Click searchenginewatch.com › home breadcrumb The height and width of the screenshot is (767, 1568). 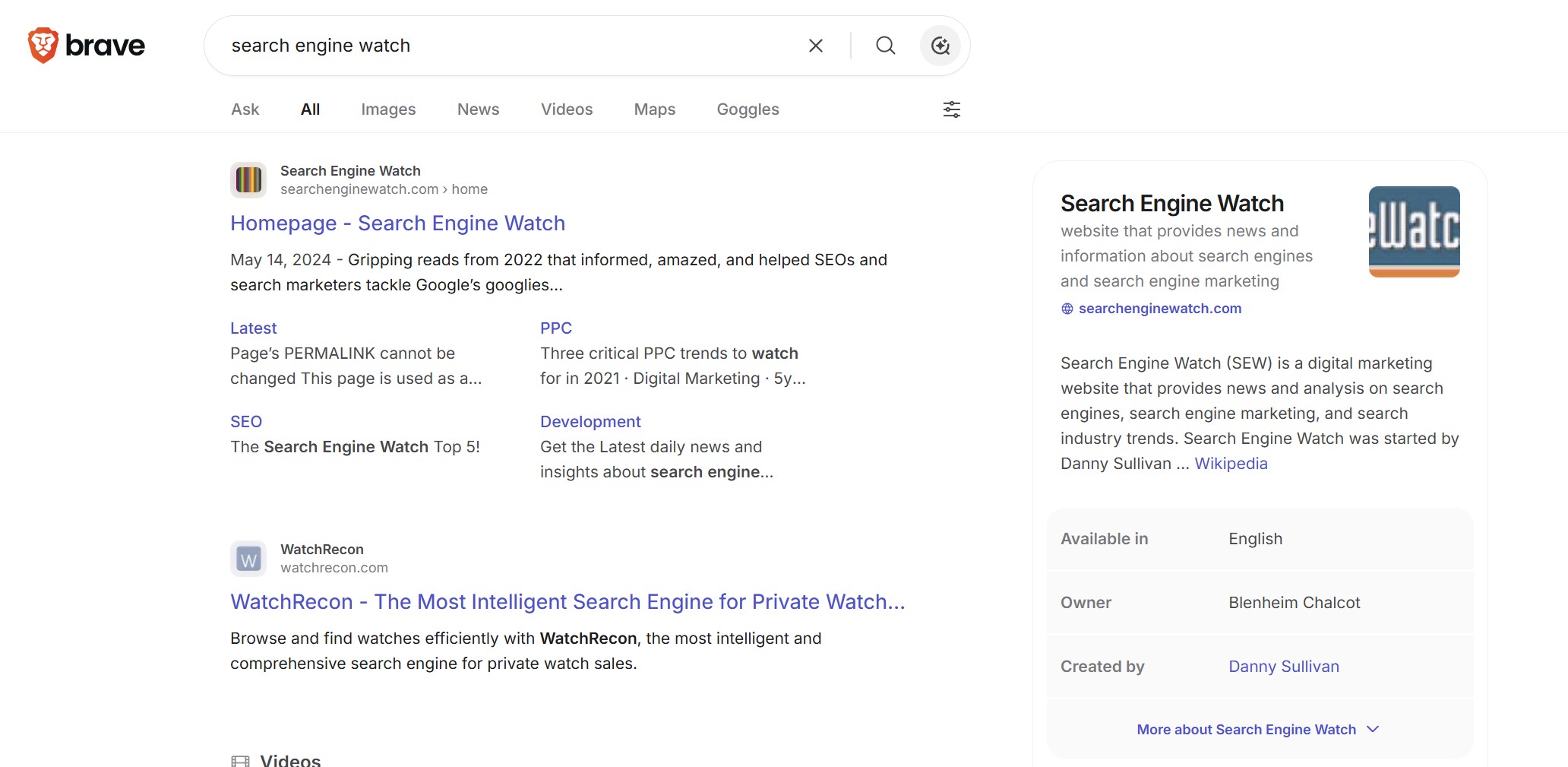coord(384,189)
